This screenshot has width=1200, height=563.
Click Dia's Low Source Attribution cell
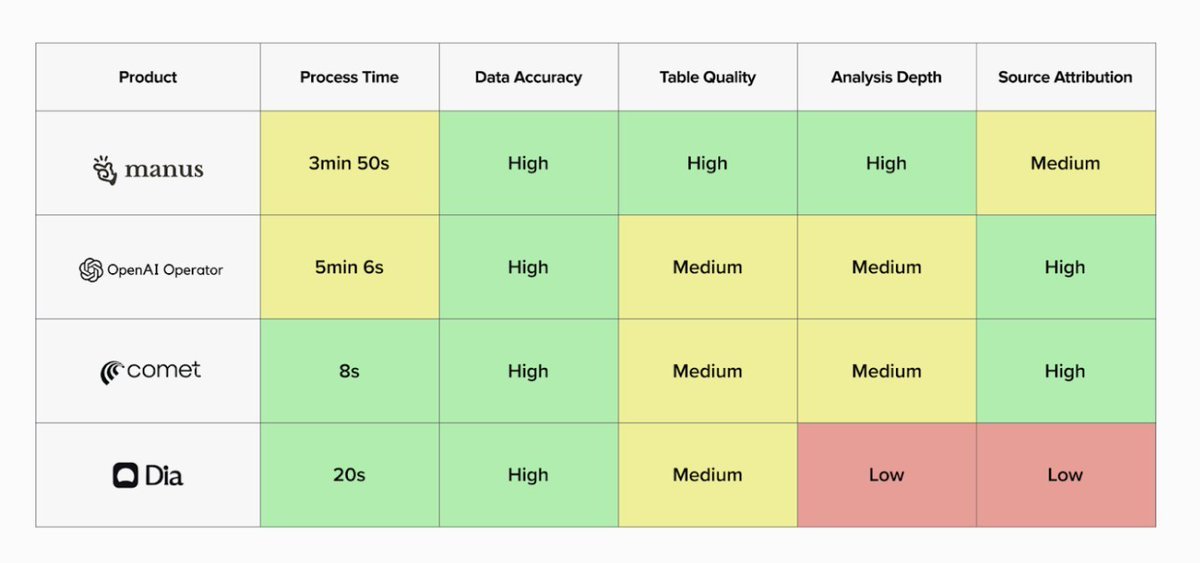tap(1065, 475)
